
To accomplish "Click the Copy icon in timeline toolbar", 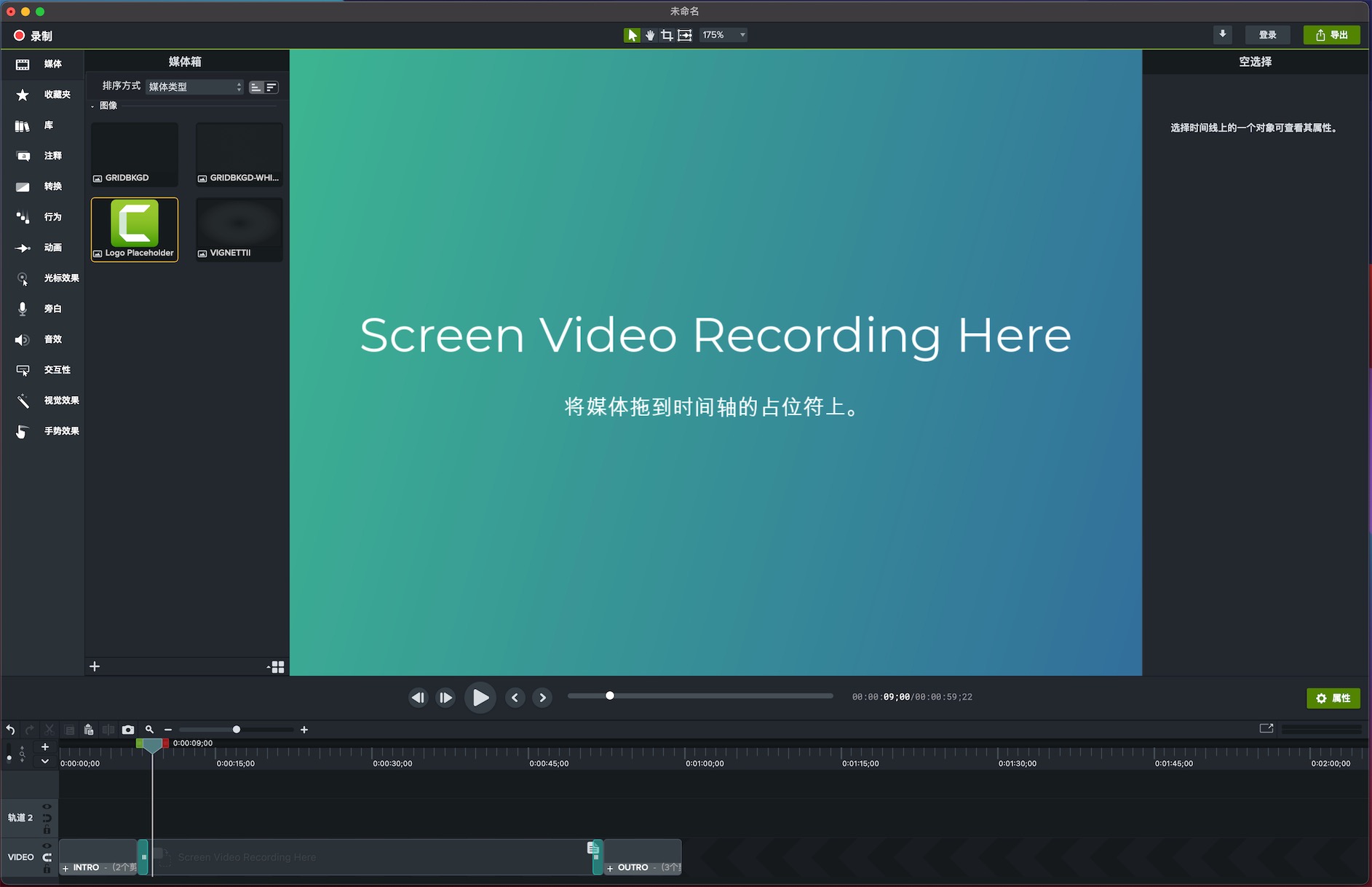I will (69, 730).
